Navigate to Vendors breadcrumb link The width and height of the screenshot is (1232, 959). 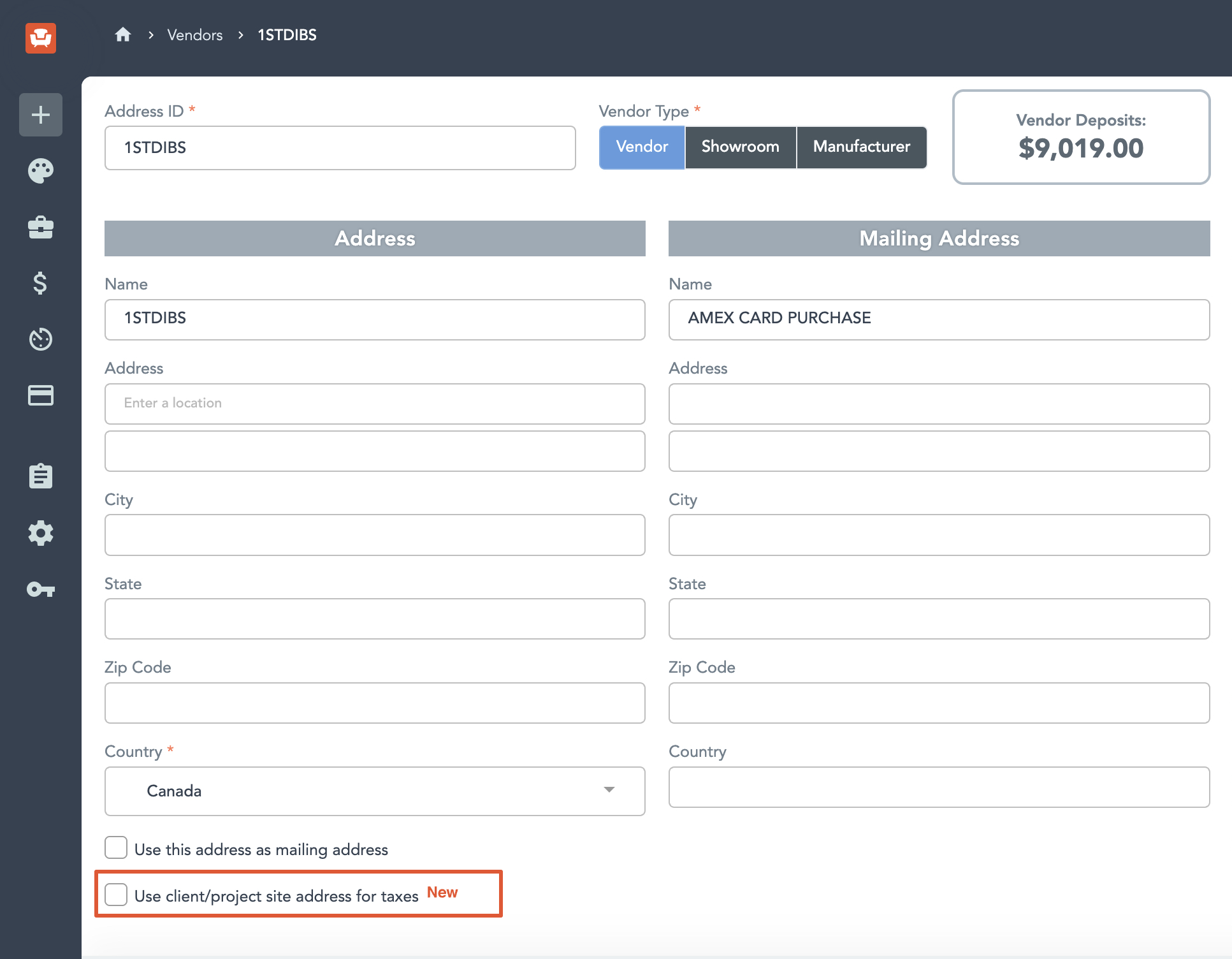click(x=195, y=35)
